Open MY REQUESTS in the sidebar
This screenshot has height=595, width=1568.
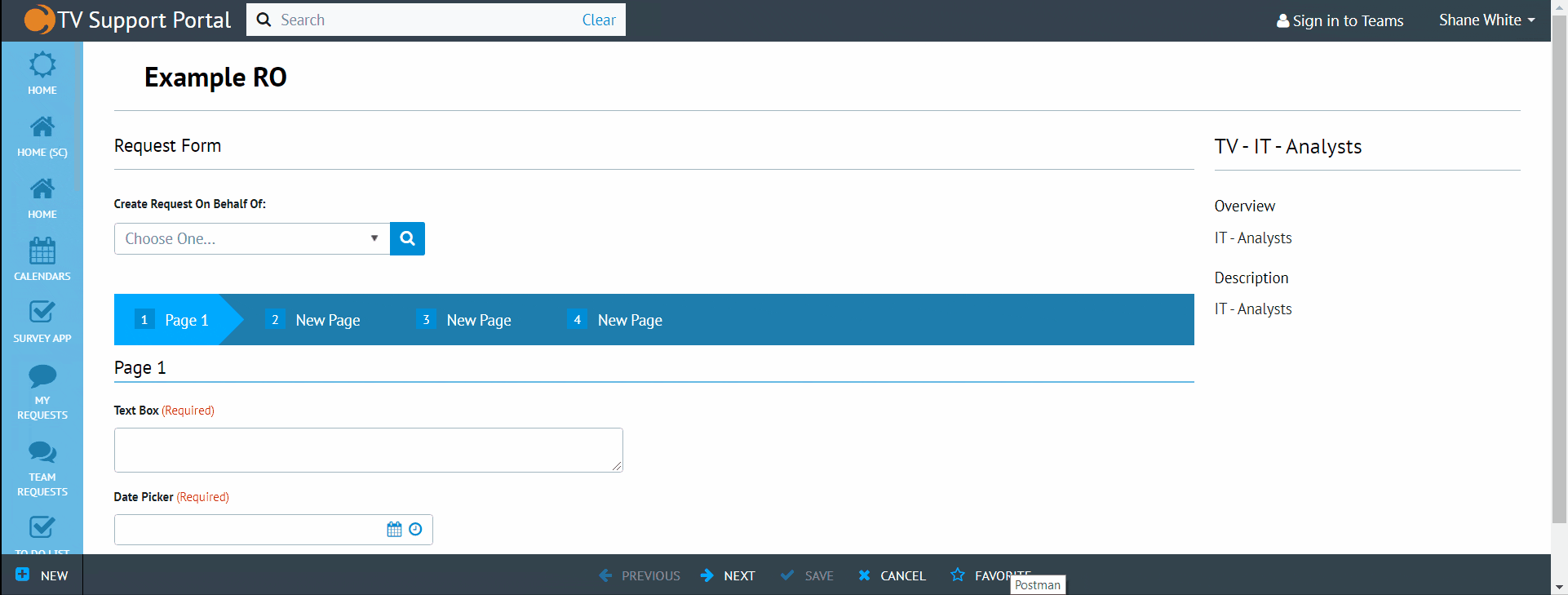coord(42,393)
